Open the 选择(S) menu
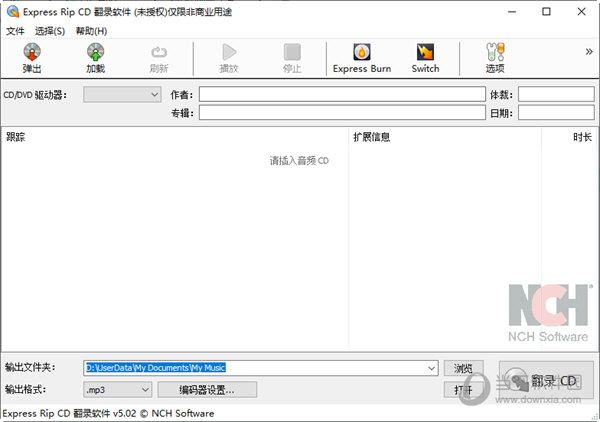 50,31
